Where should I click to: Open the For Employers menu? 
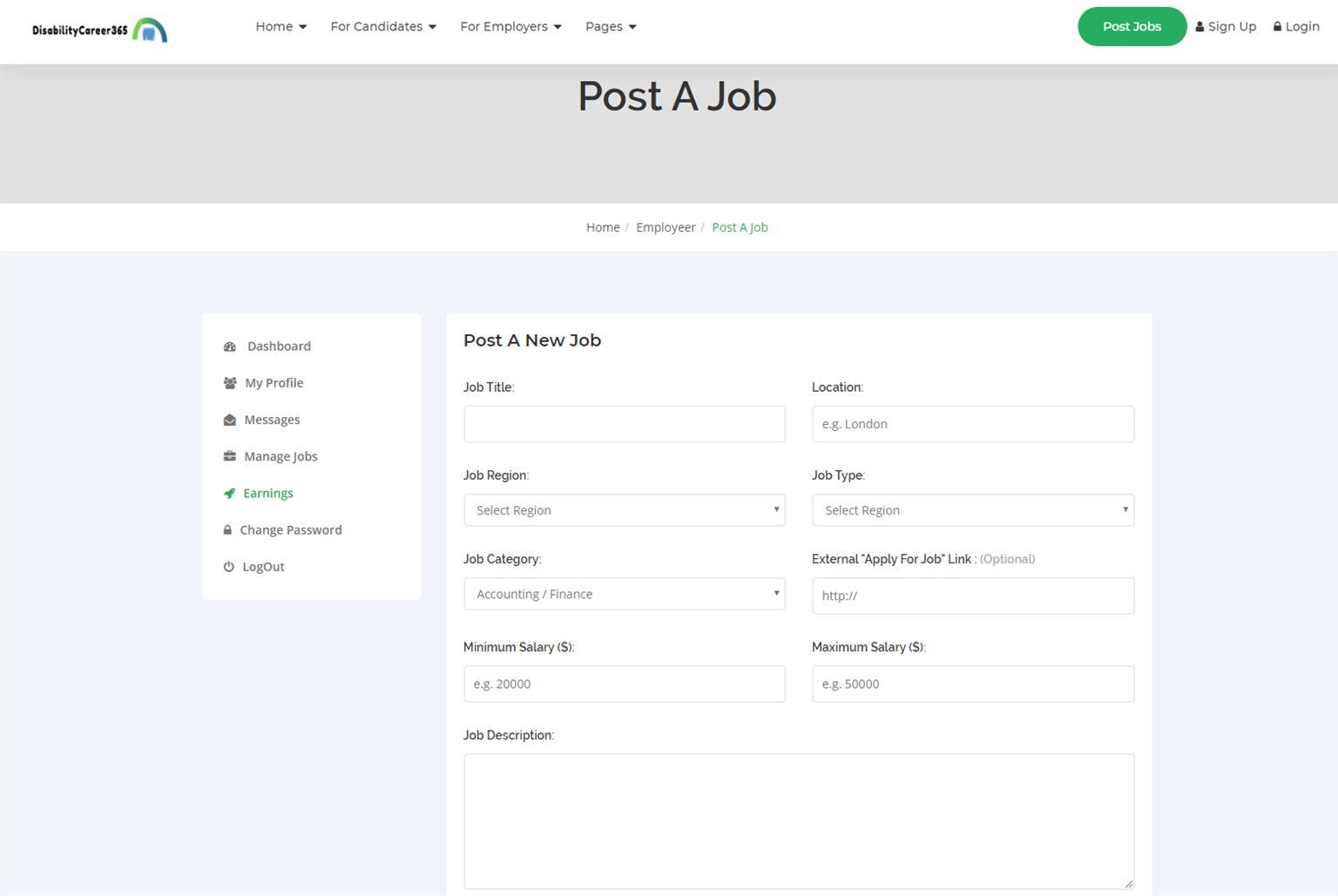coord(510,26)
